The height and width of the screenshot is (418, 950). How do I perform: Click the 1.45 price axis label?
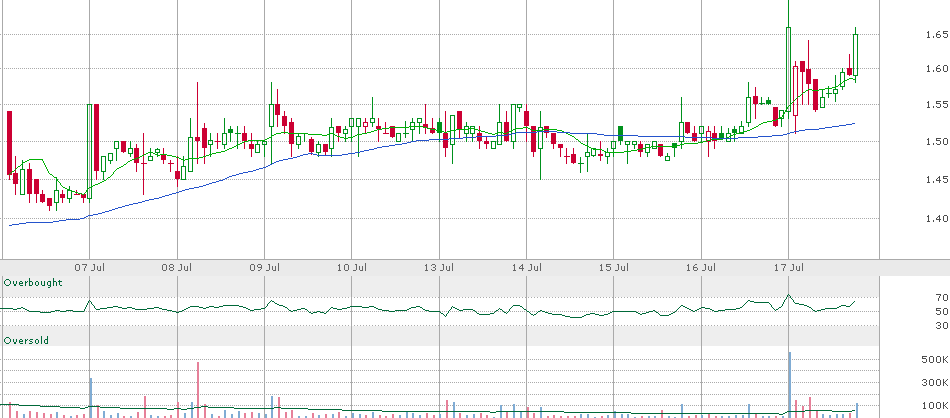(x=937, y=179)
